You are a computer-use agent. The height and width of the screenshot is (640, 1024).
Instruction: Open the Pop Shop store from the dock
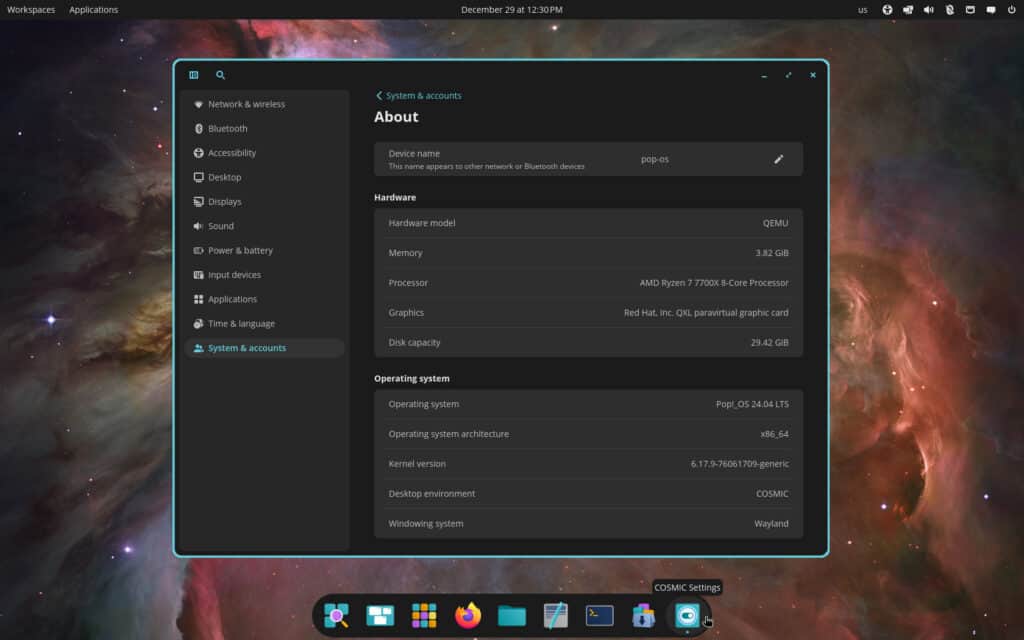tap(642, 616)
